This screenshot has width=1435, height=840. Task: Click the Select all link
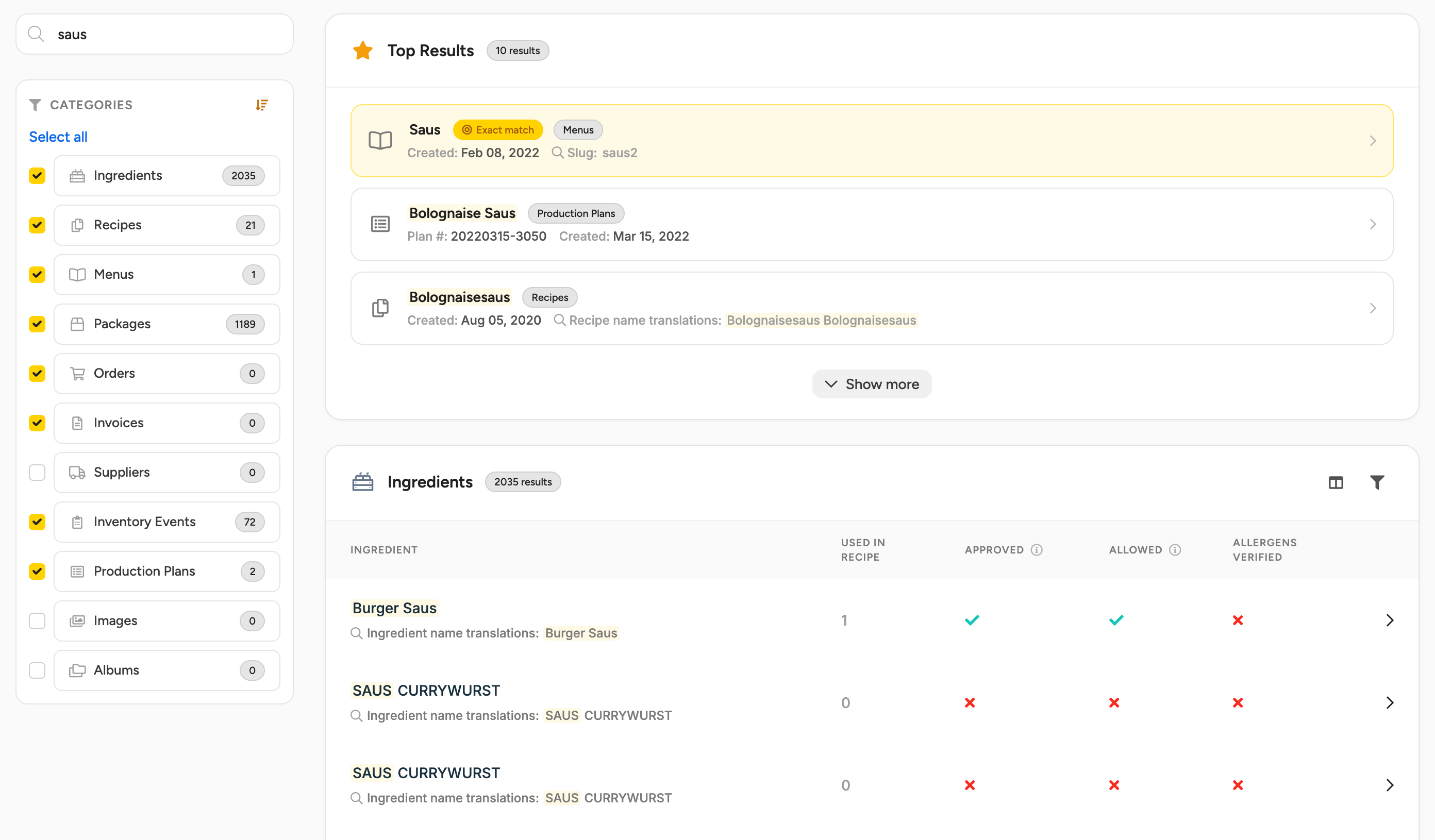click(x=58, y=137)
